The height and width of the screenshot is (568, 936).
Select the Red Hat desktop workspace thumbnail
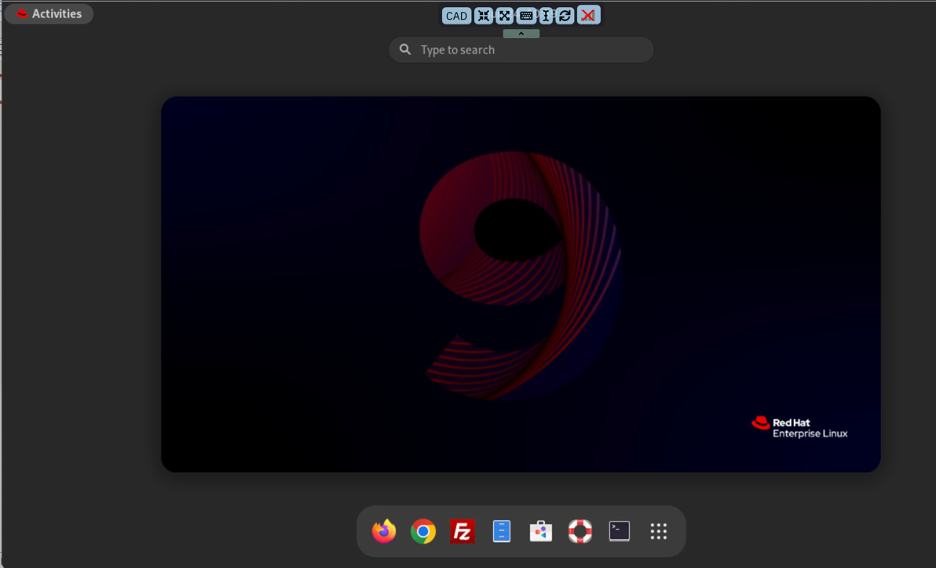[x=520, y=284]
